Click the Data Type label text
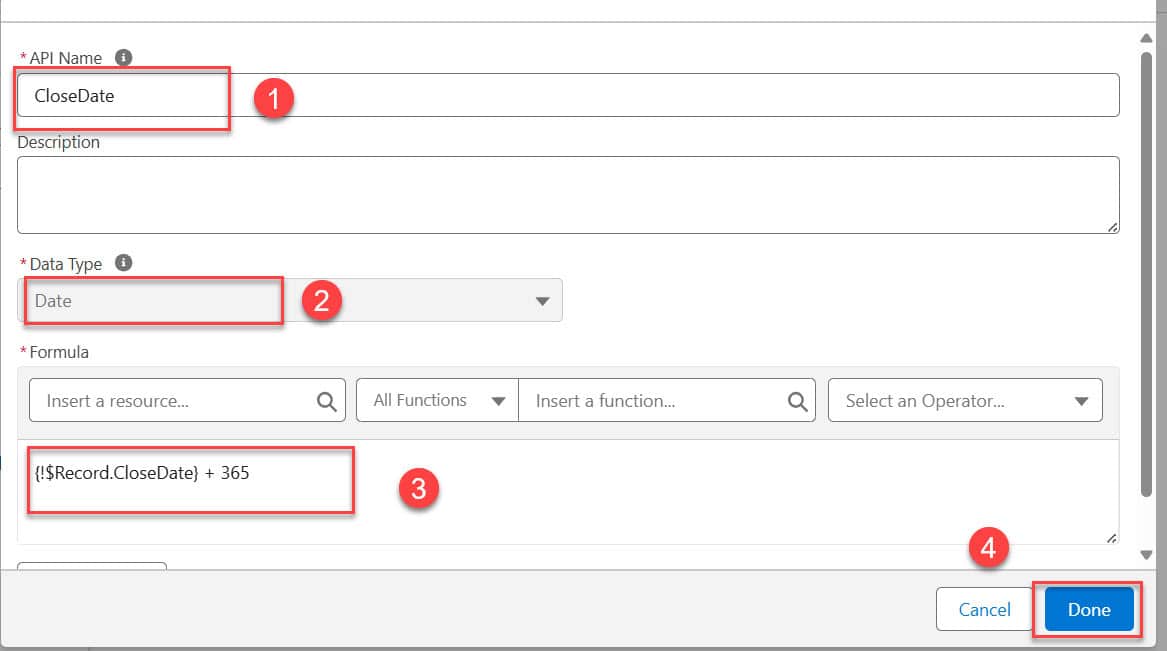This screenshot has width=1167, height=651. pos(65,264)
